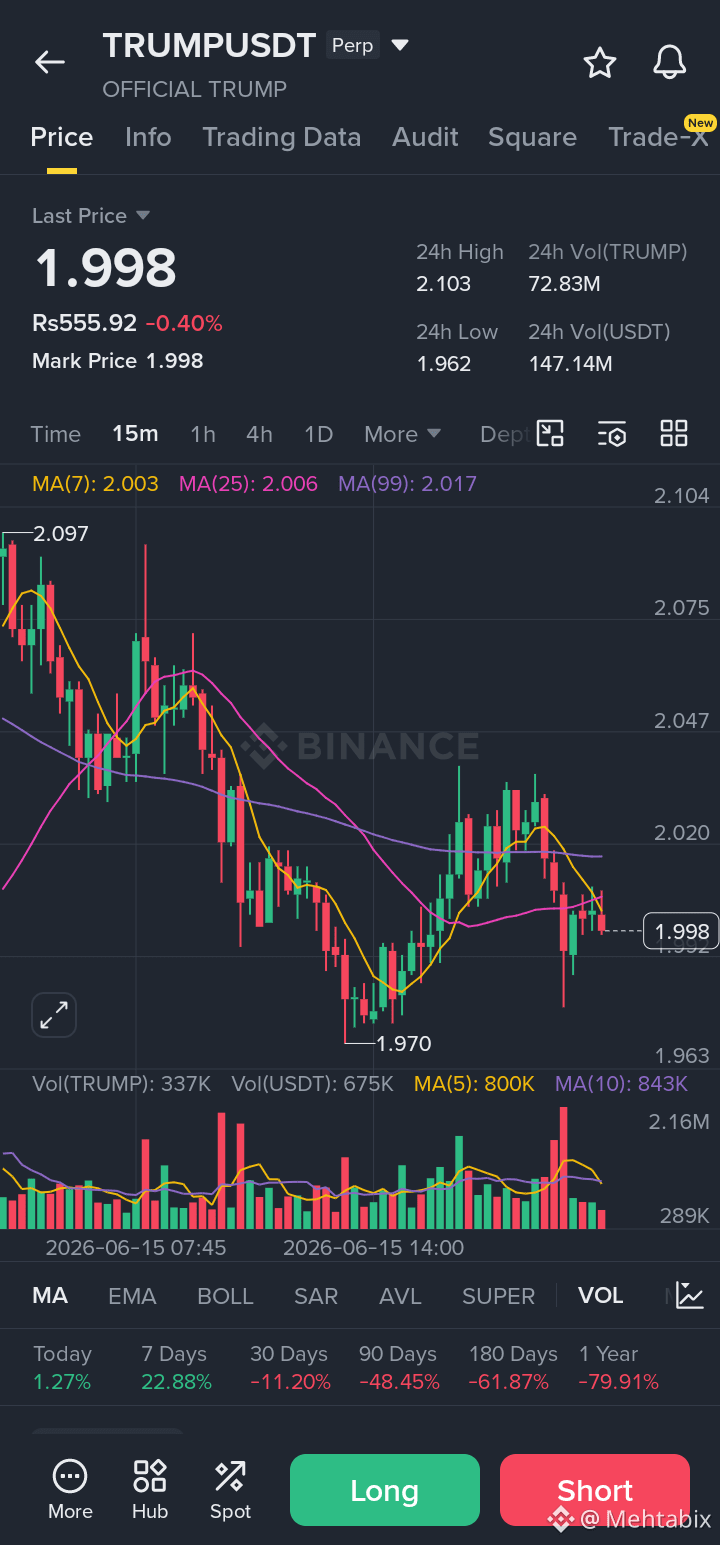Screen dimensions: 720x1545
Task: Tap the Vol(TRUMP): 337K legend
Action: tap(121, 1084)
